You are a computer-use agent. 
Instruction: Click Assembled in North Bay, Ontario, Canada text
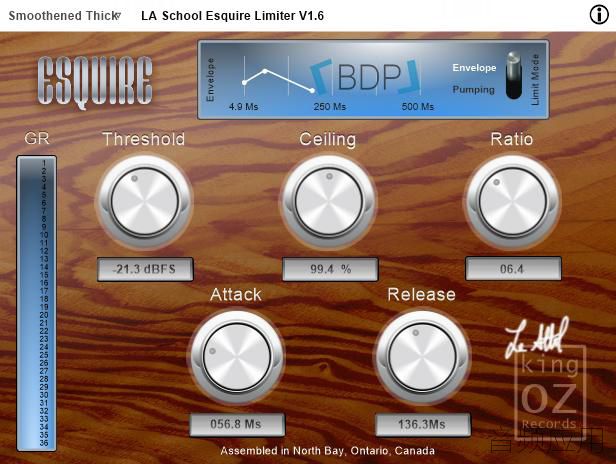click(328, 451)
